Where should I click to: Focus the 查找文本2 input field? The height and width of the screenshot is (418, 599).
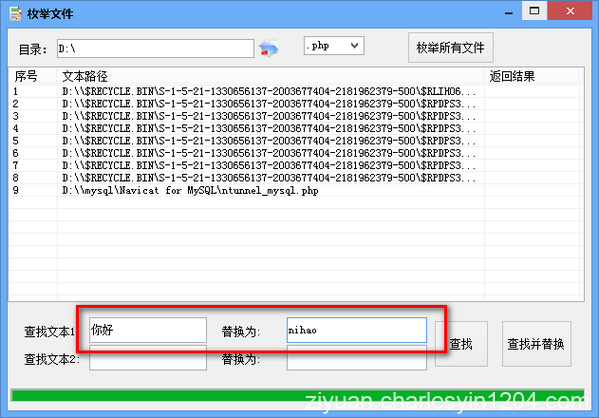click(x=148, y=358)
